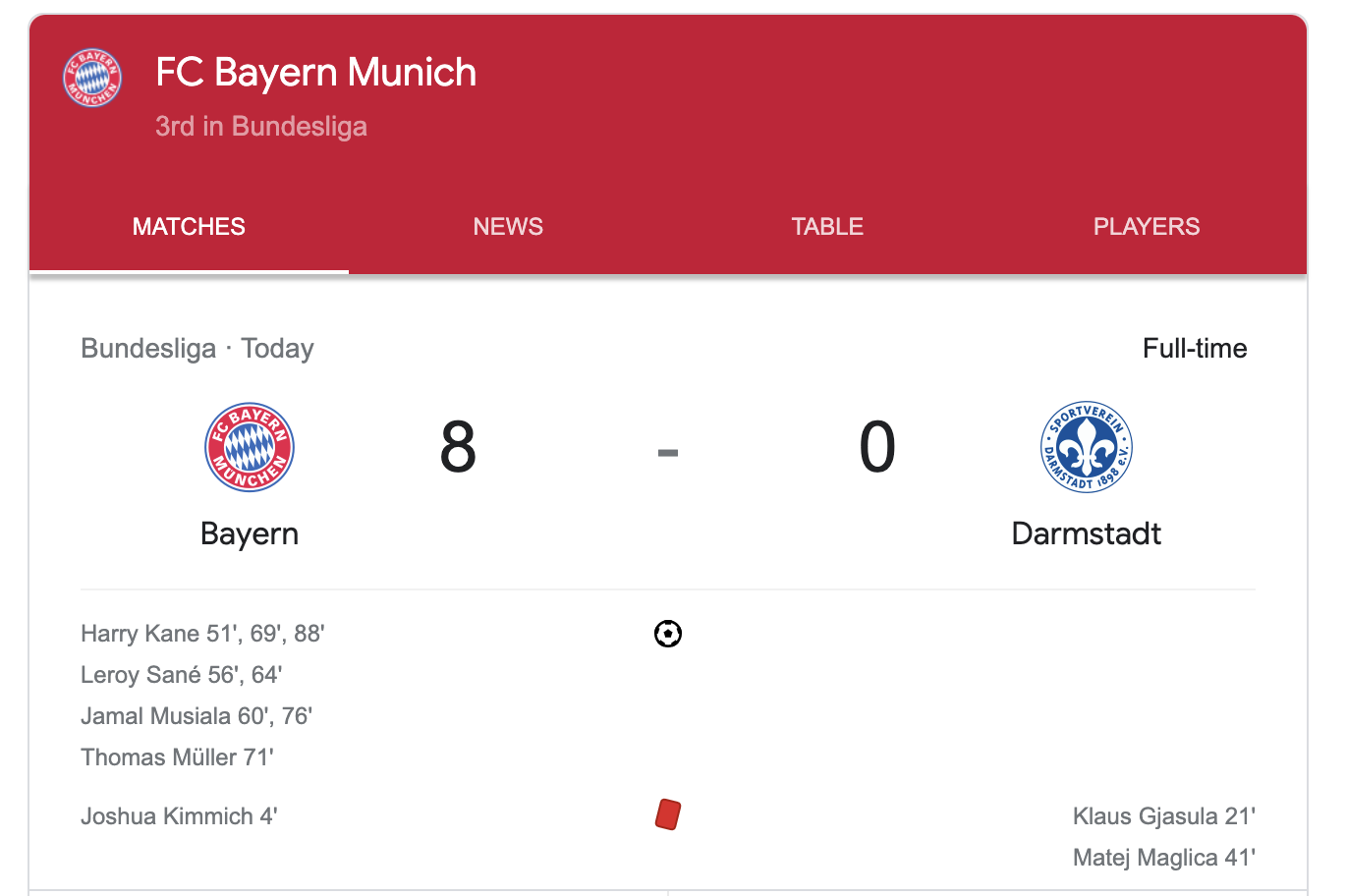Switch to the News tab

(508, 227)
